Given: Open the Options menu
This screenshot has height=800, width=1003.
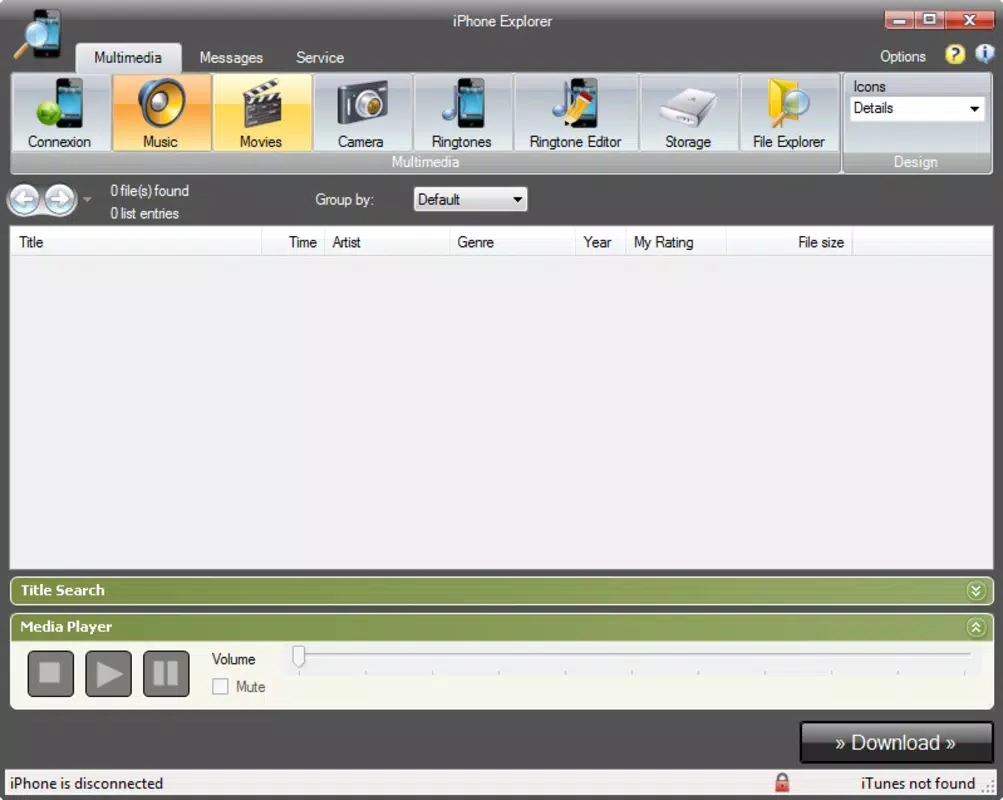Looking at the screenshot, I should click(x=903, y=56).
